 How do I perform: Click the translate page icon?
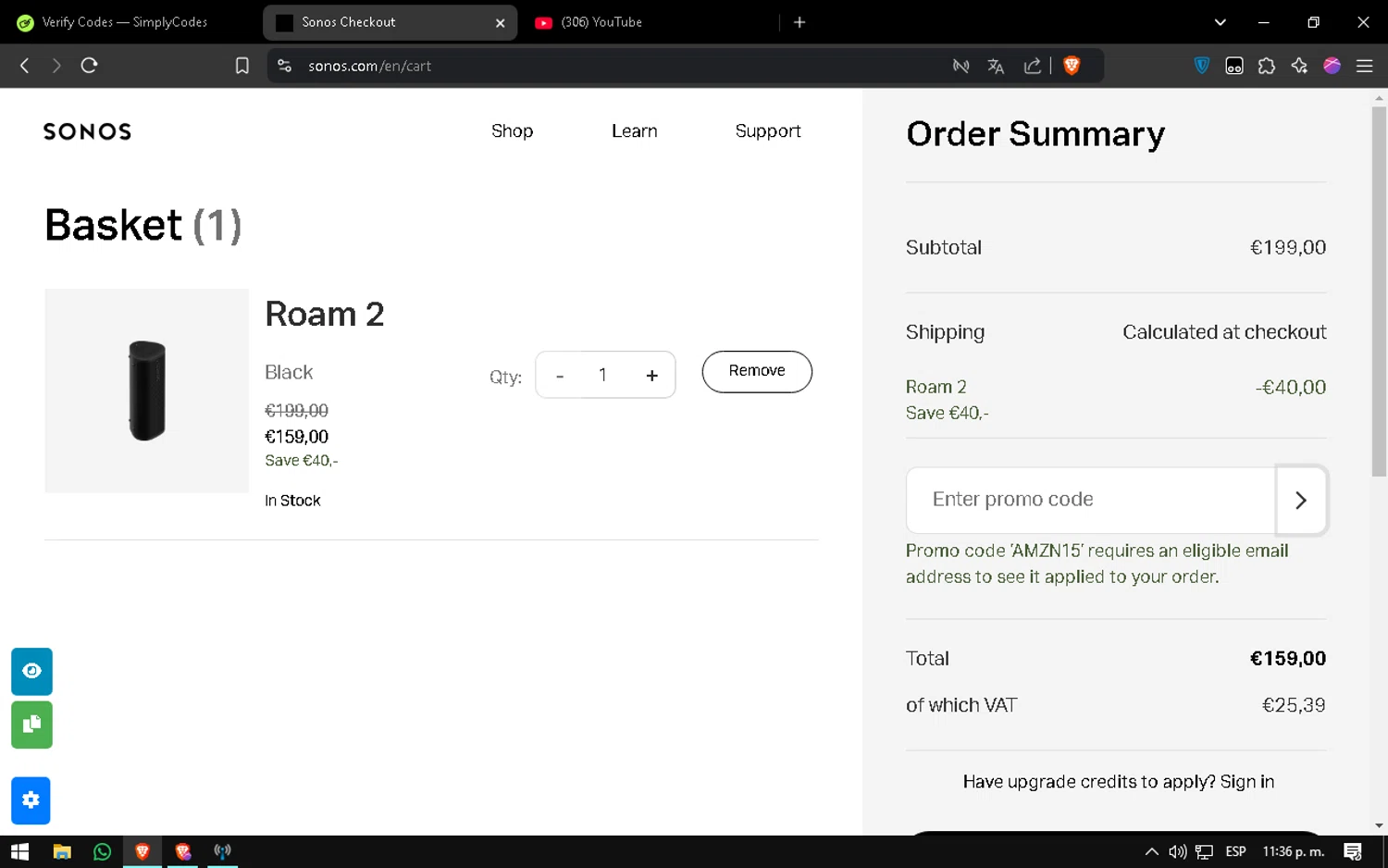(996, 66)
